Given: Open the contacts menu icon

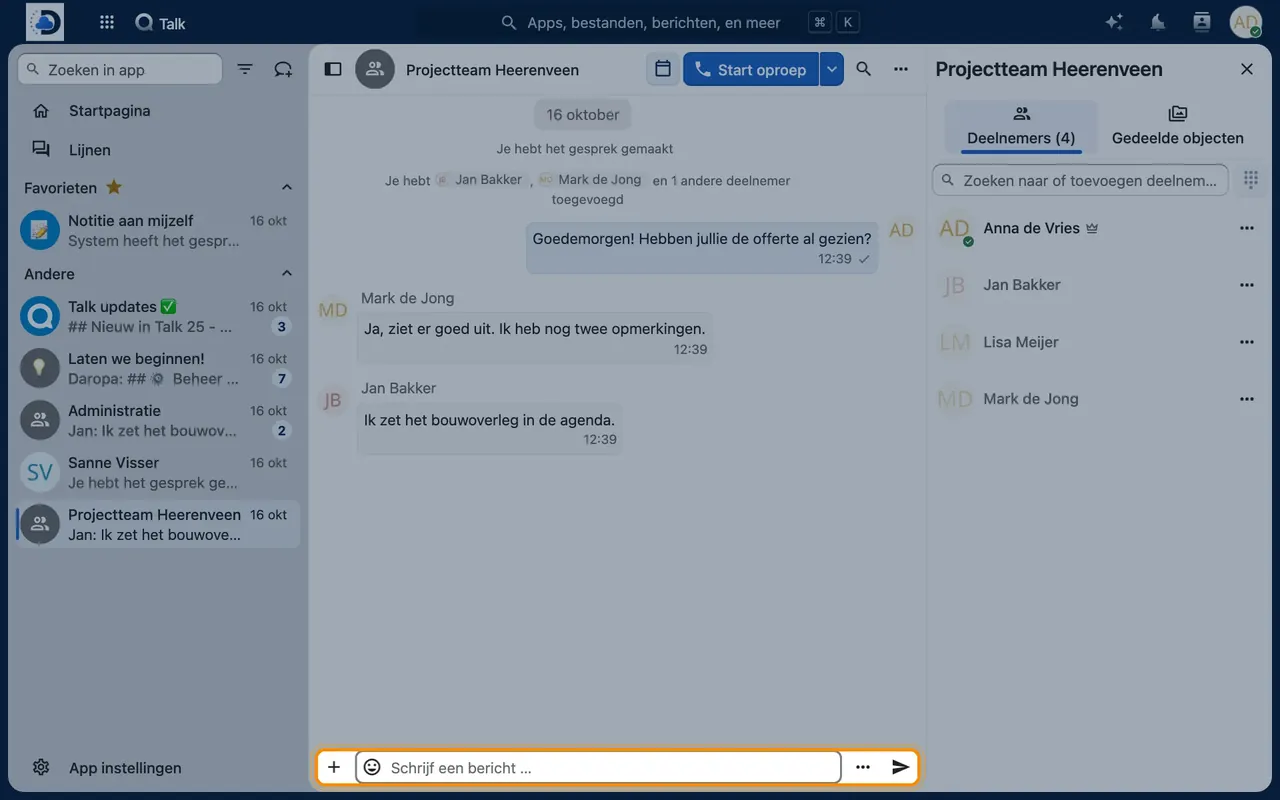Looking at the screenshot, I should (1202, 22).
